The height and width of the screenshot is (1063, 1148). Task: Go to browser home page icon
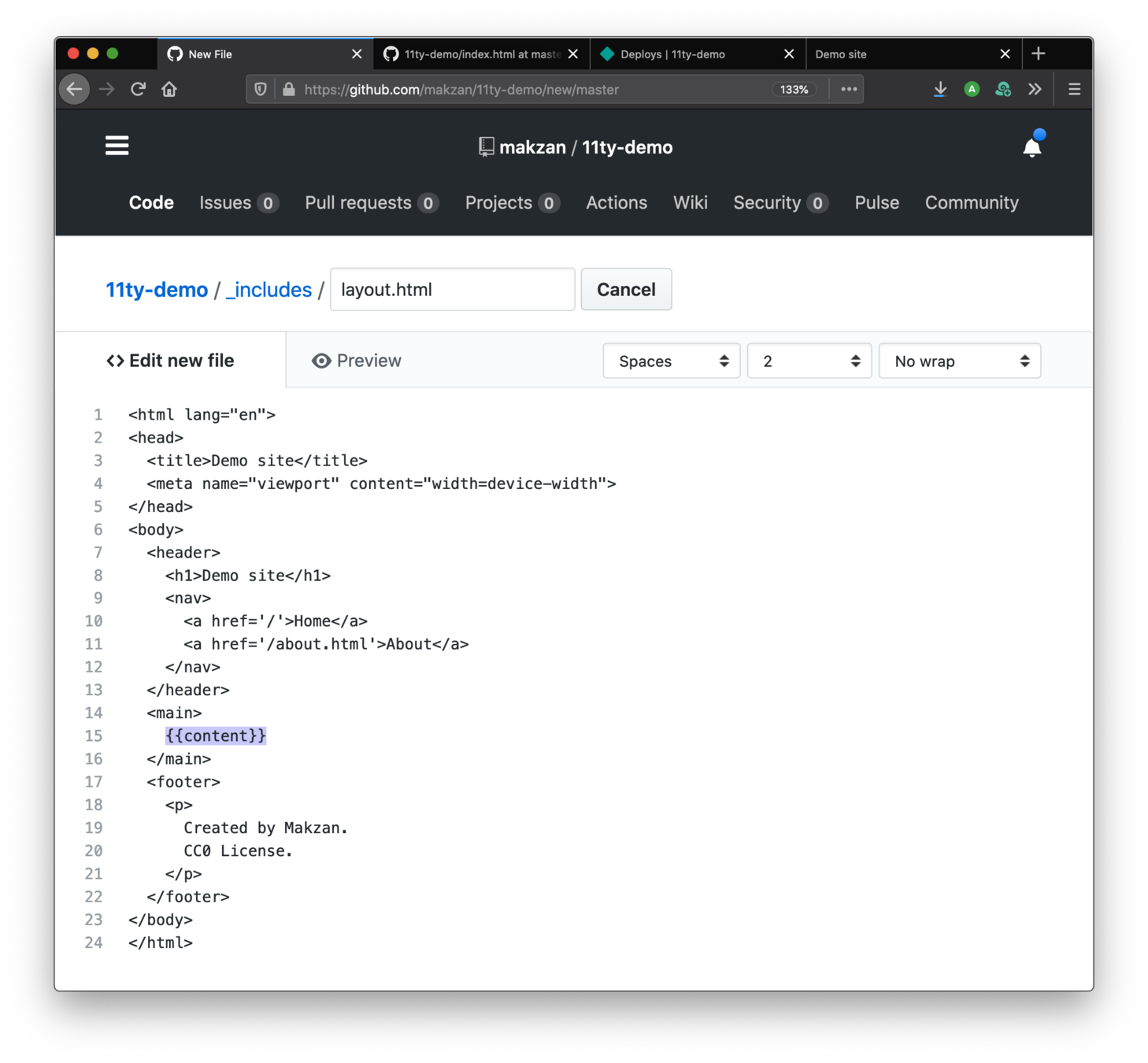click(169, 89)
